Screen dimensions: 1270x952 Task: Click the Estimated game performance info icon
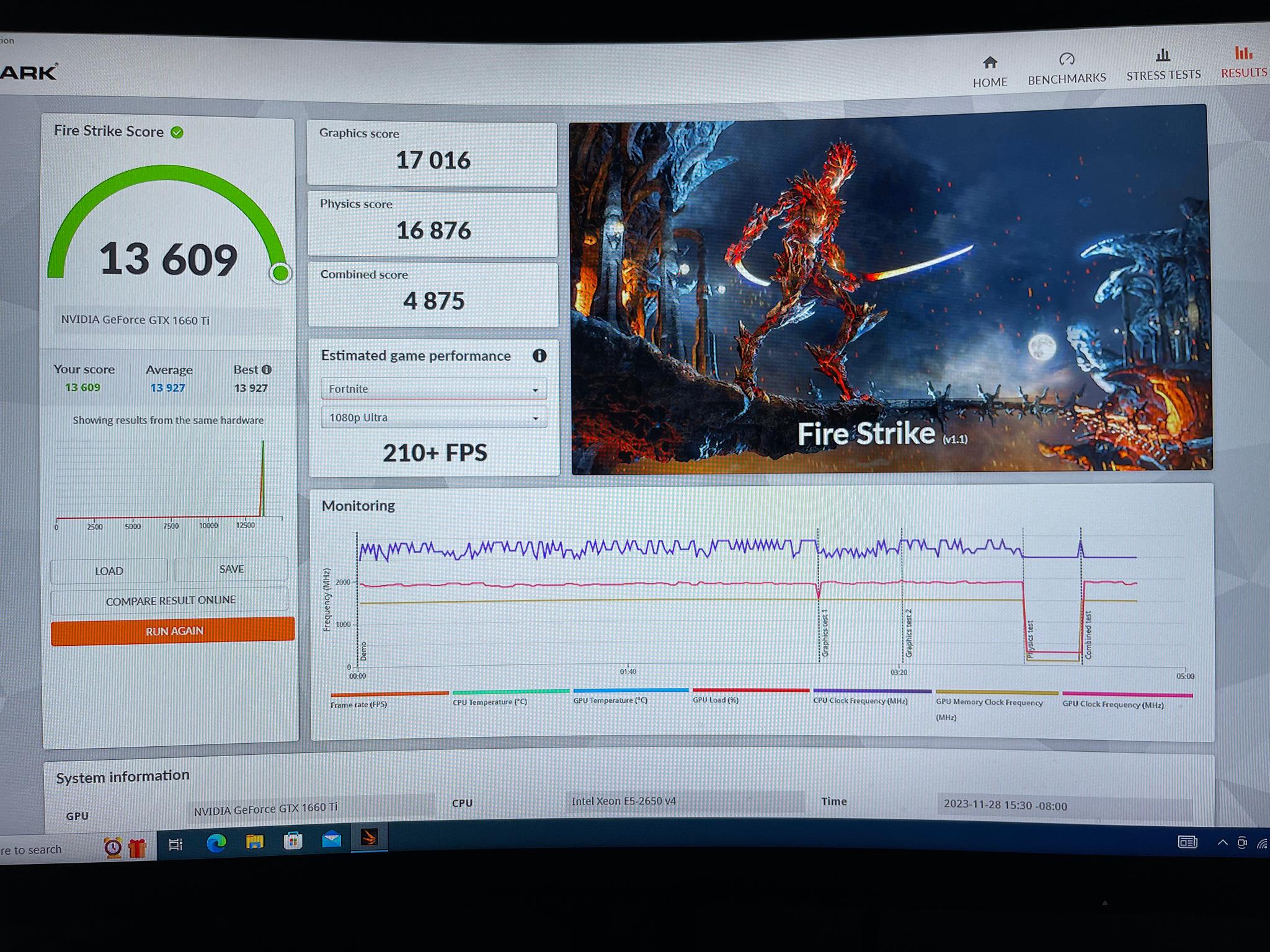[x=540, y=356]
